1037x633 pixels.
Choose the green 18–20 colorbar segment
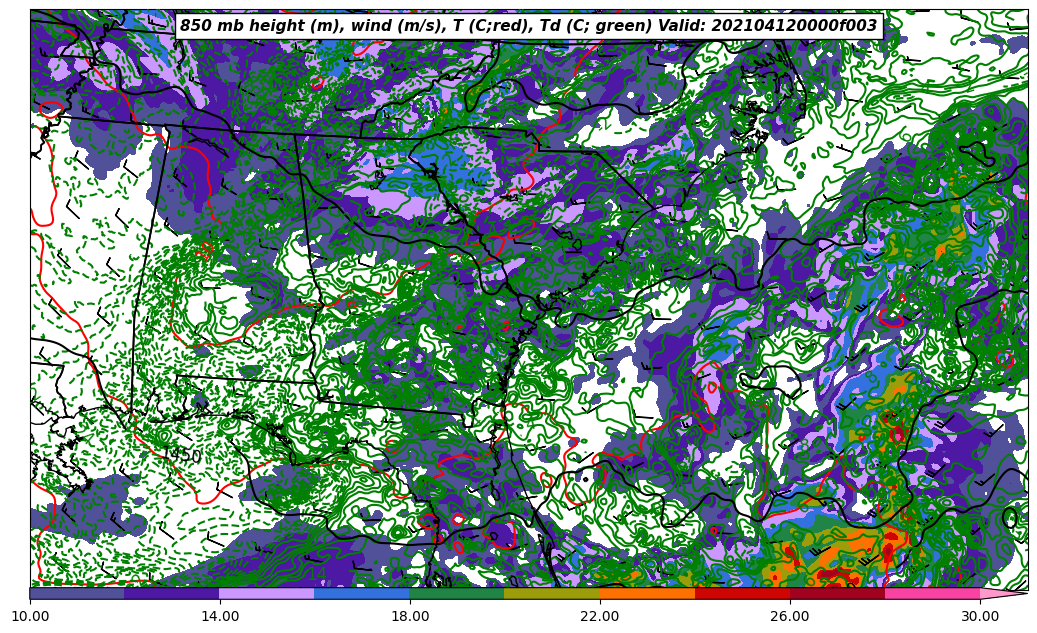[x=457, y=593]
